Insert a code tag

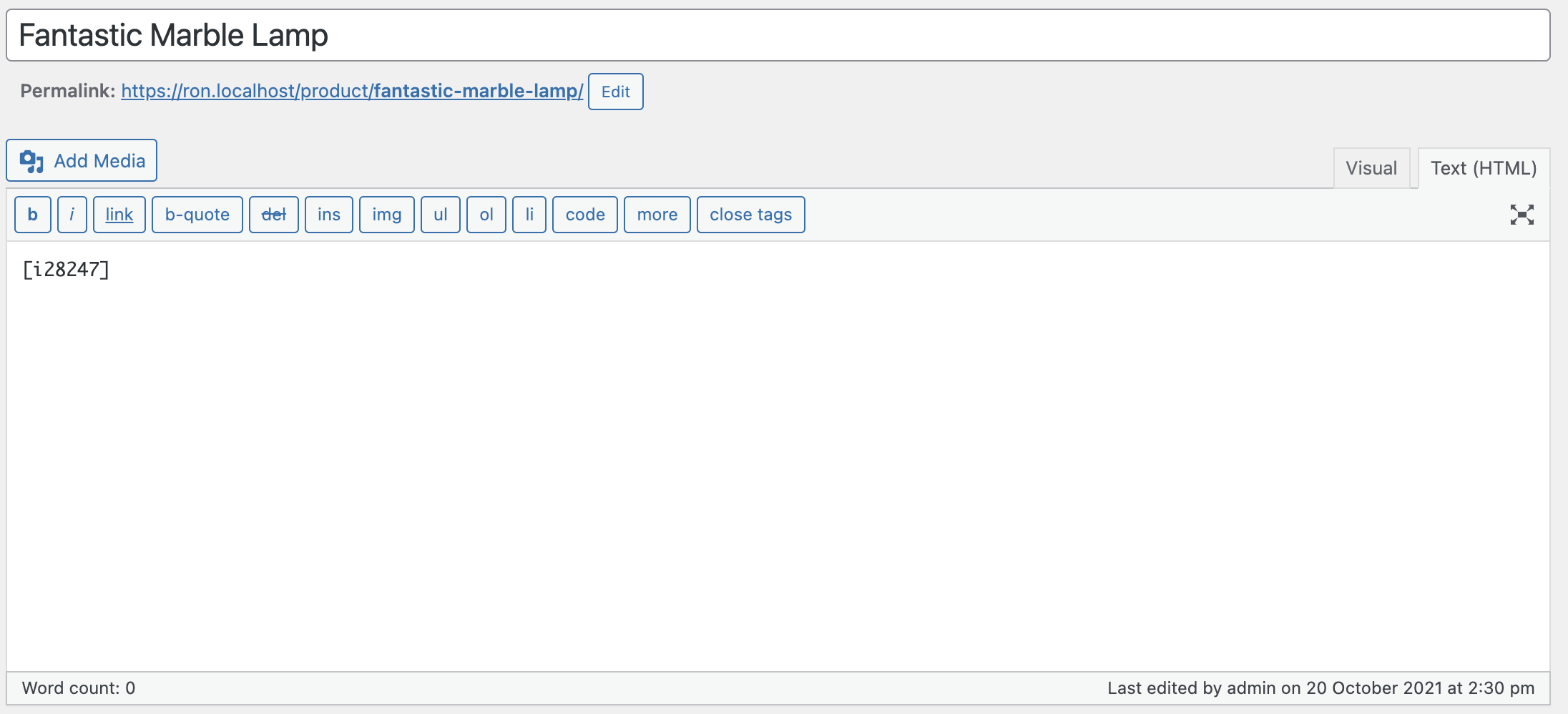click(x=584, y=215)
